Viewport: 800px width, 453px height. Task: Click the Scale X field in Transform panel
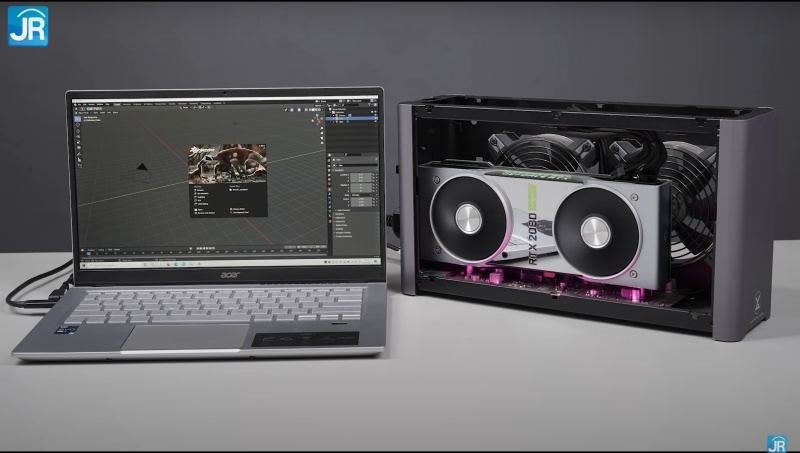pos(361,199)
